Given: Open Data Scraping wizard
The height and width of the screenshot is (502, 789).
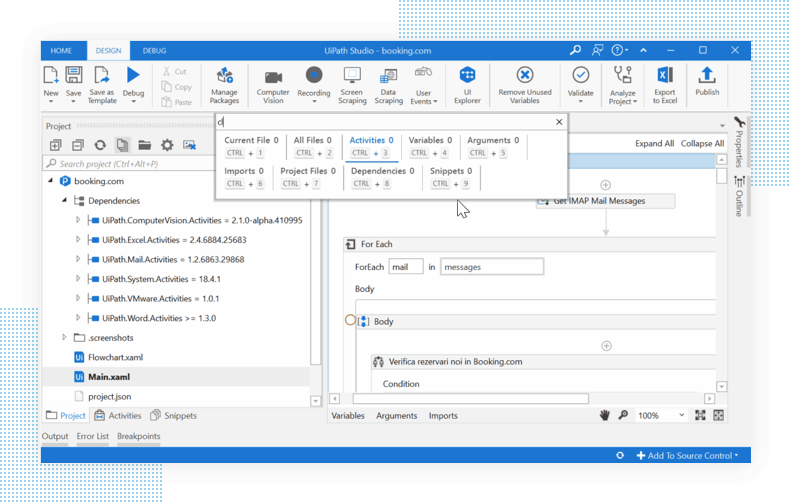Looking at the screenshot, I should 388,86.
